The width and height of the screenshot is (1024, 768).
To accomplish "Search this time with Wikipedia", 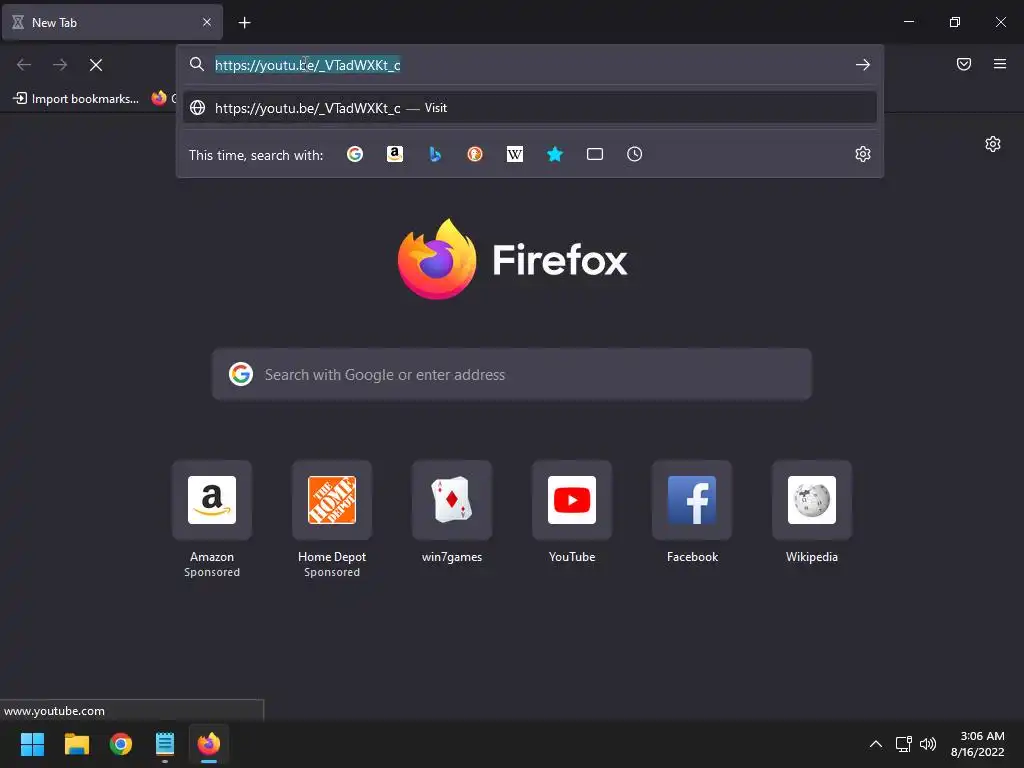I will [515, 154].
